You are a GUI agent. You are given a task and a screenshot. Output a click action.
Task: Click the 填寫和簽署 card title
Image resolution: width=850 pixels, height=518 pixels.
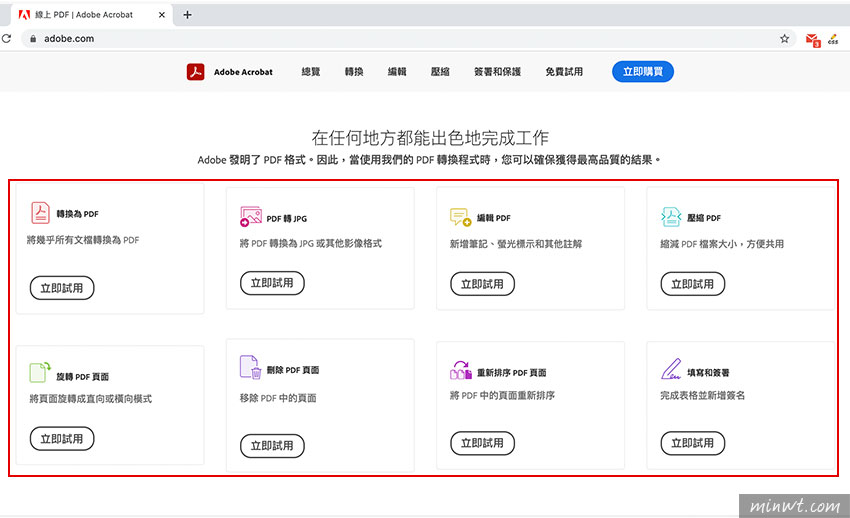click(x=708, y=373)
